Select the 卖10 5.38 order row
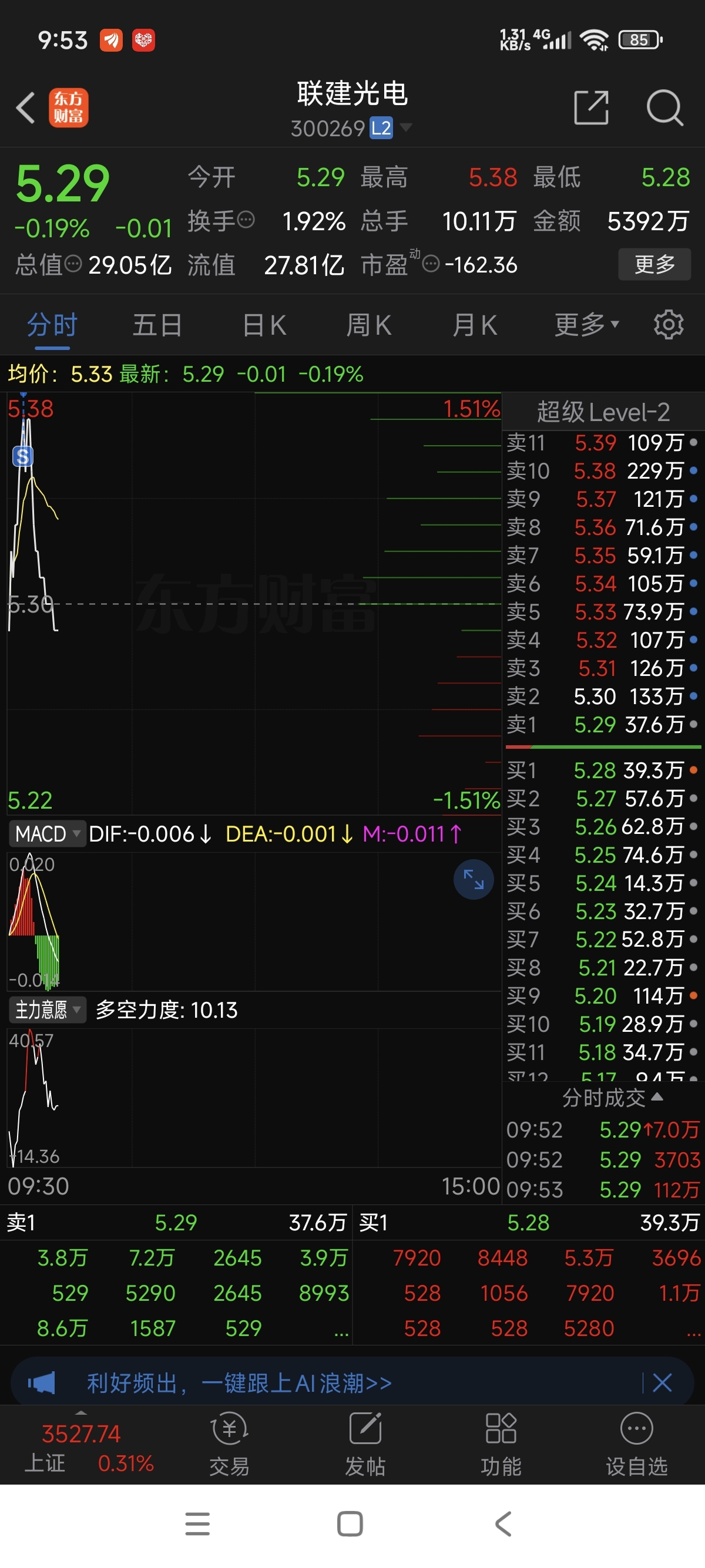This screenshot has width=705, height=1568. (x=602, y=470)
